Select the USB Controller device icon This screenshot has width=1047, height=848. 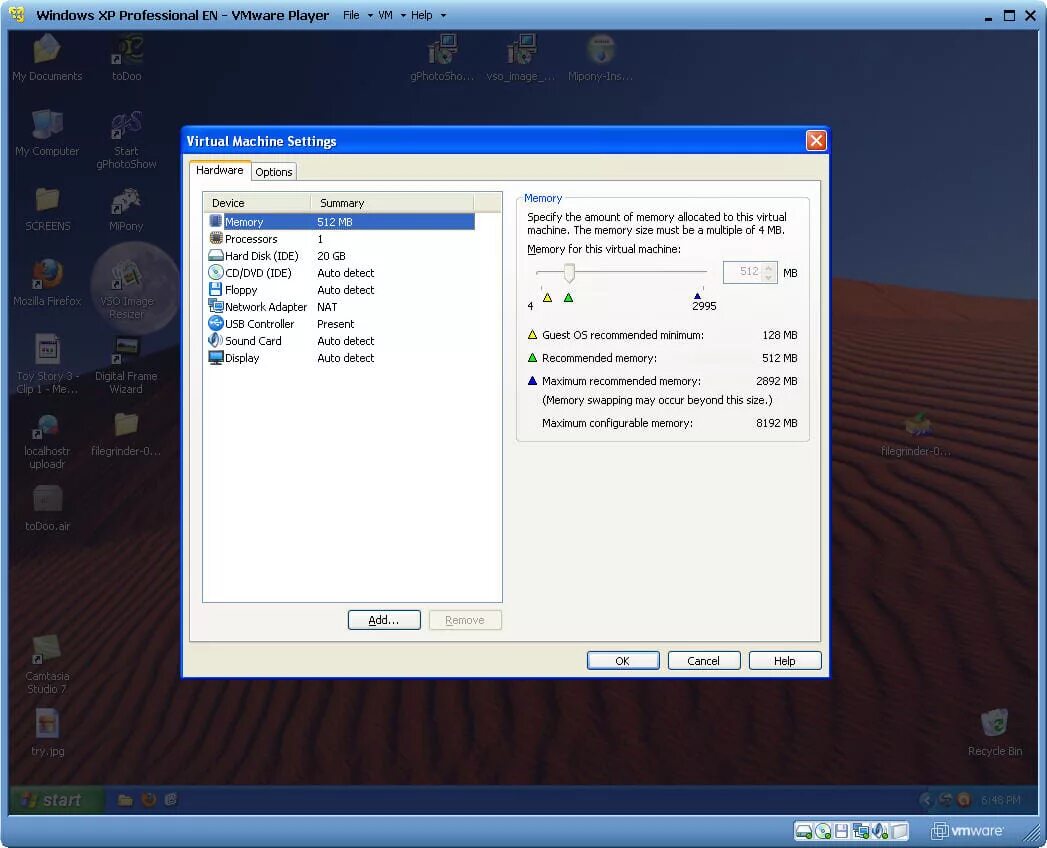pos(215,324)
